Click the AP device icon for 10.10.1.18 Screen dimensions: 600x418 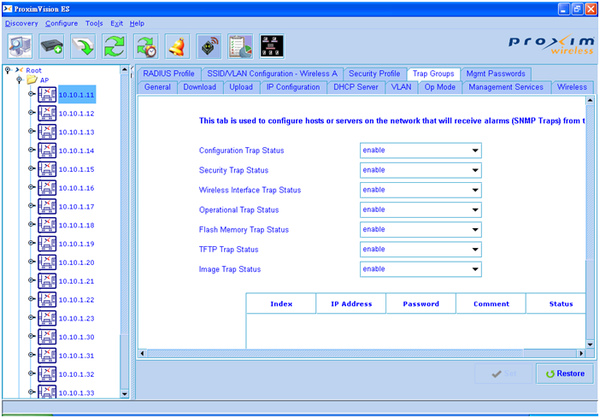pyautogui.click(x=47, y=225)
